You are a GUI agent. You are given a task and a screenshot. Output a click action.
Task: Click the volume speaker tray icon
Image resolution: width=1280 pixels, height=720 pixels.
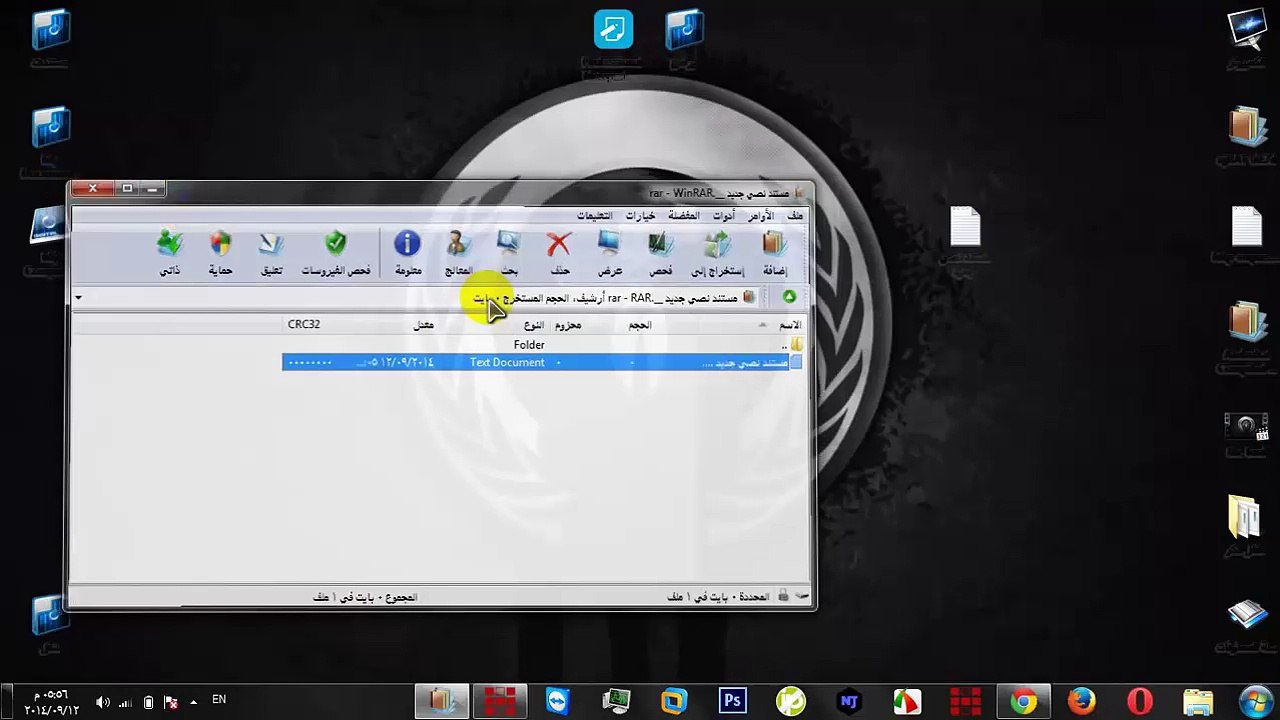[102, 702]
